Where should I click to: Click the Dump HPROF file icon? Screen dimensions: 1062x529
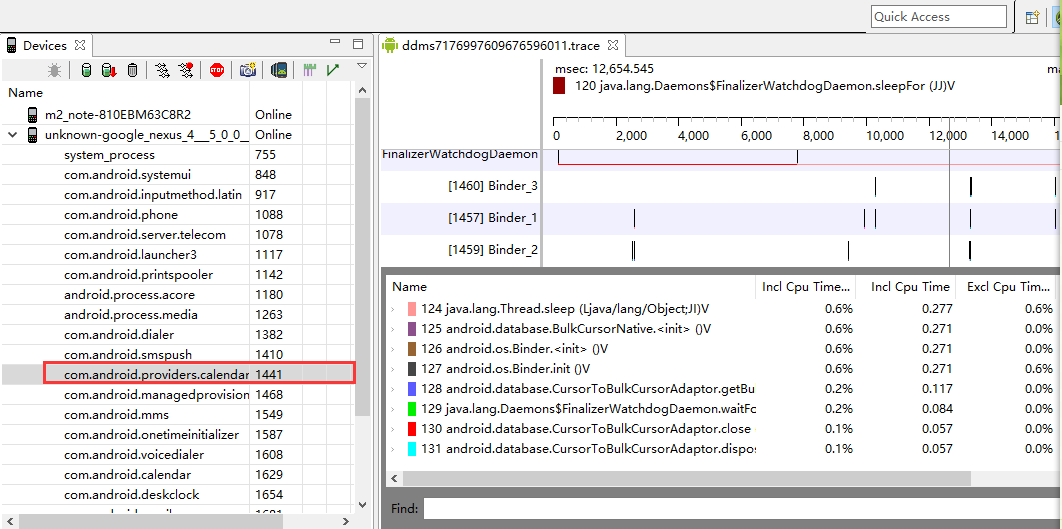click(109, 70)
